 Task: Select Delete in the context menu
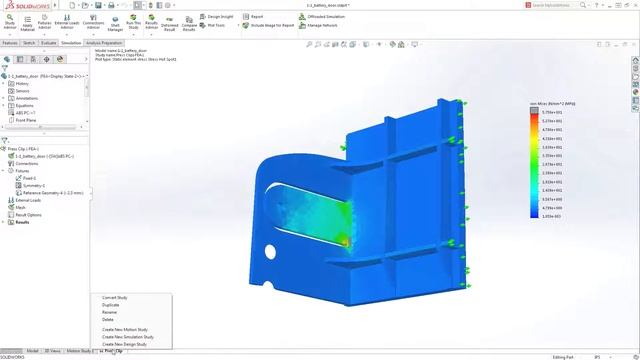point(108,320)
